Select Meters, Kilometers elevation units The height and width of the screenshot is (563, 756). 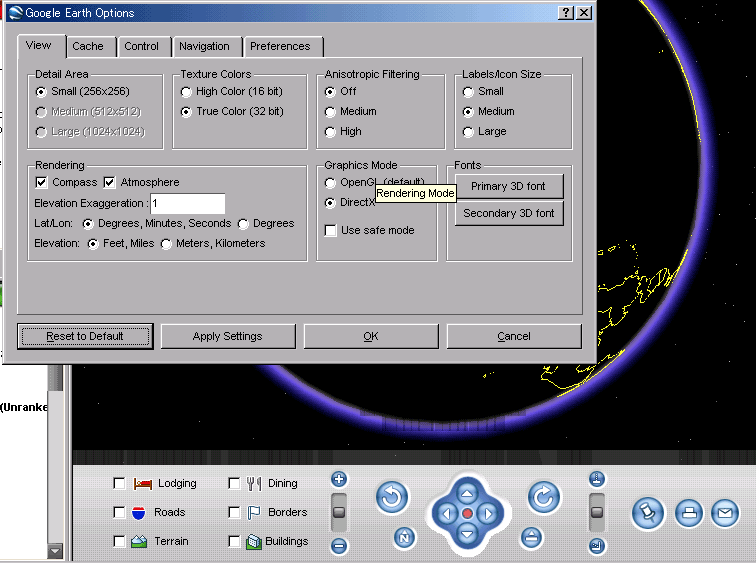point(166,244)
